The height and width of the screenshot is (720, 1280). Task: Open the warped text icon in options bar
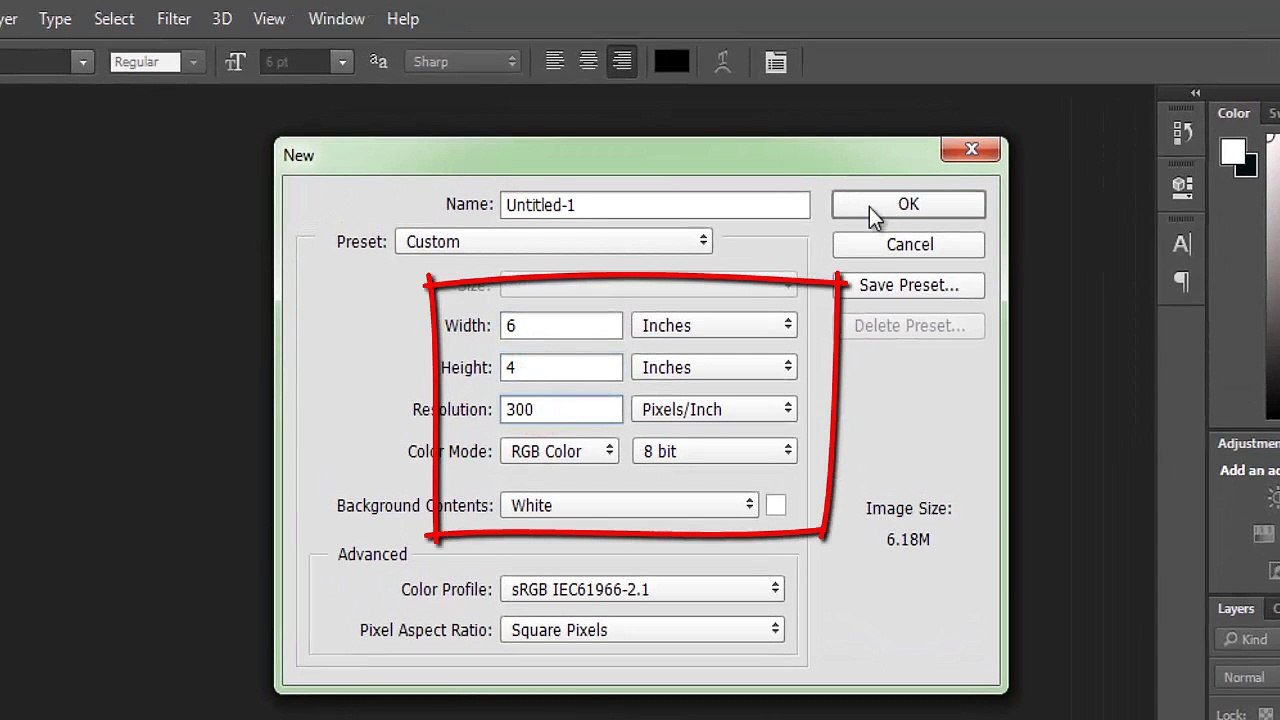(723, 62)
